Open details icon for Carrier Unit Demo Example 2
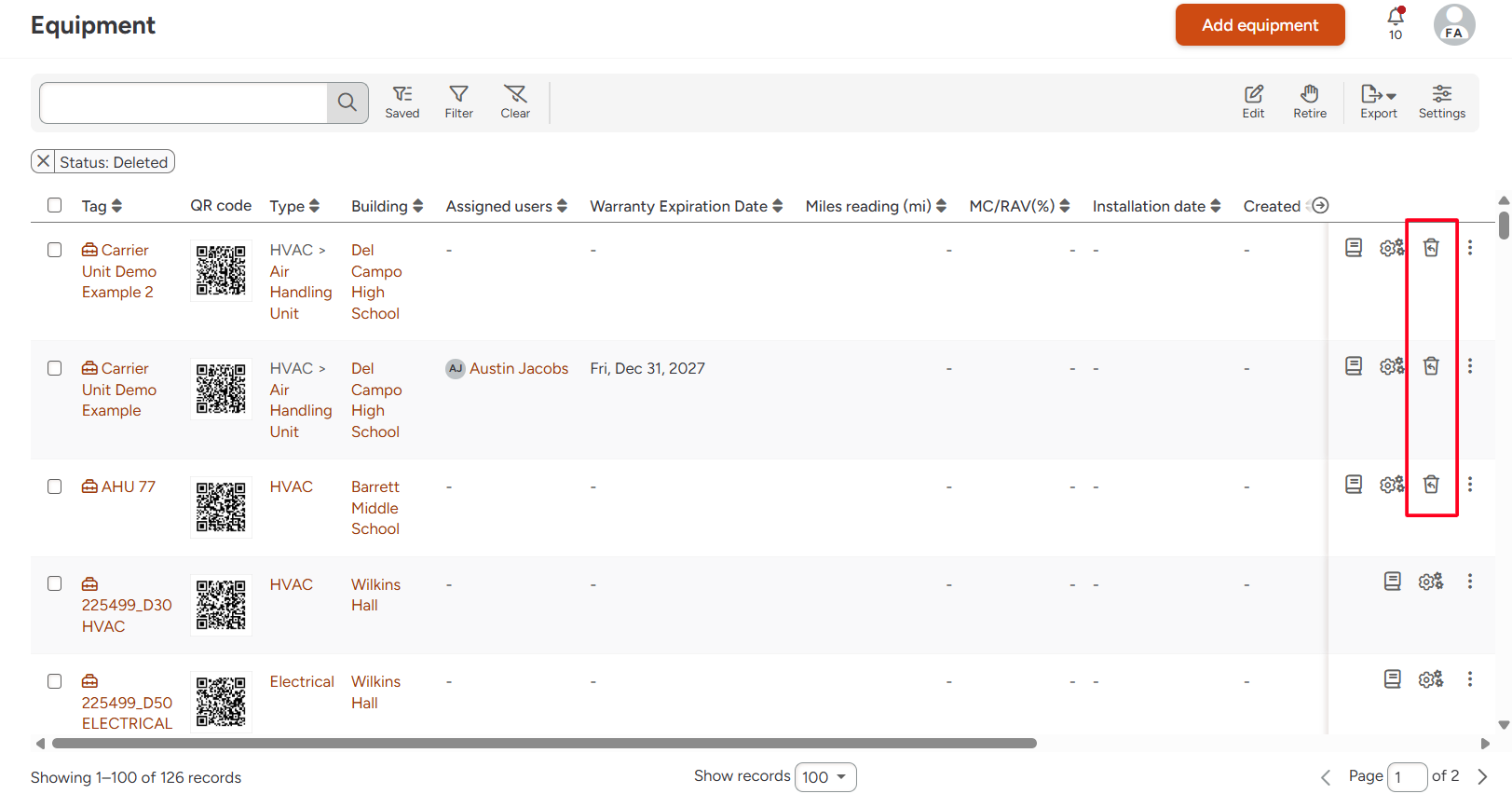 coord(1354,248)
